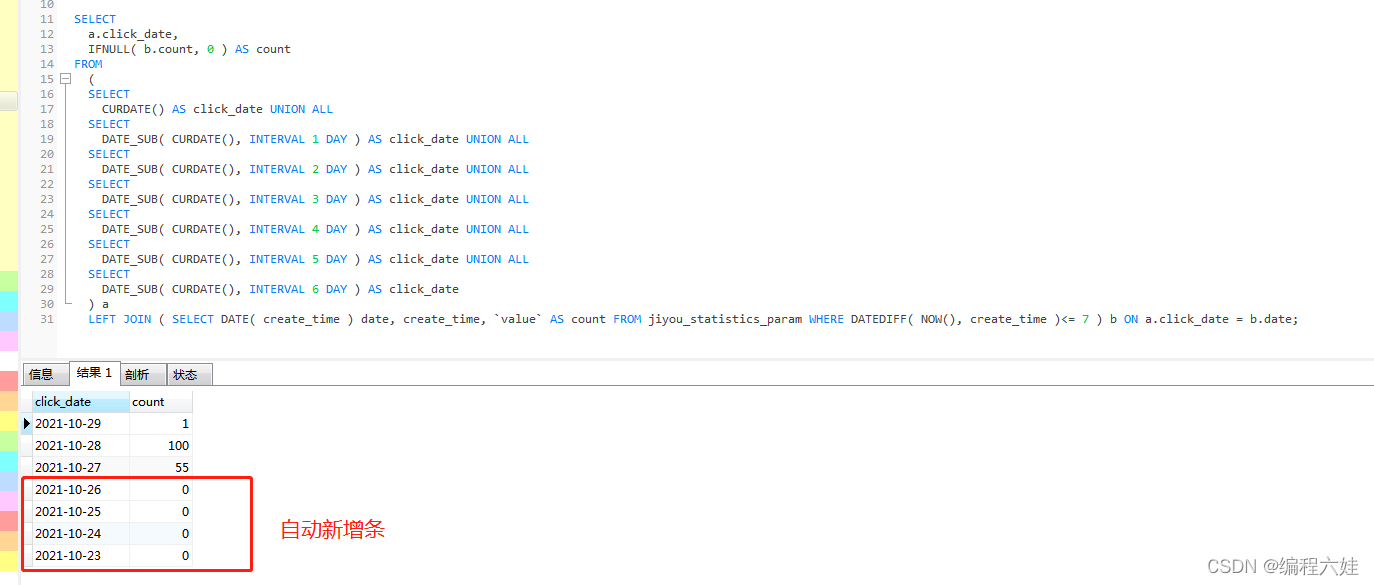This screenshot has width=1374, height=585.
Task: Click INTERVAL 3 DAY in the code
Action: pos(298,199)
